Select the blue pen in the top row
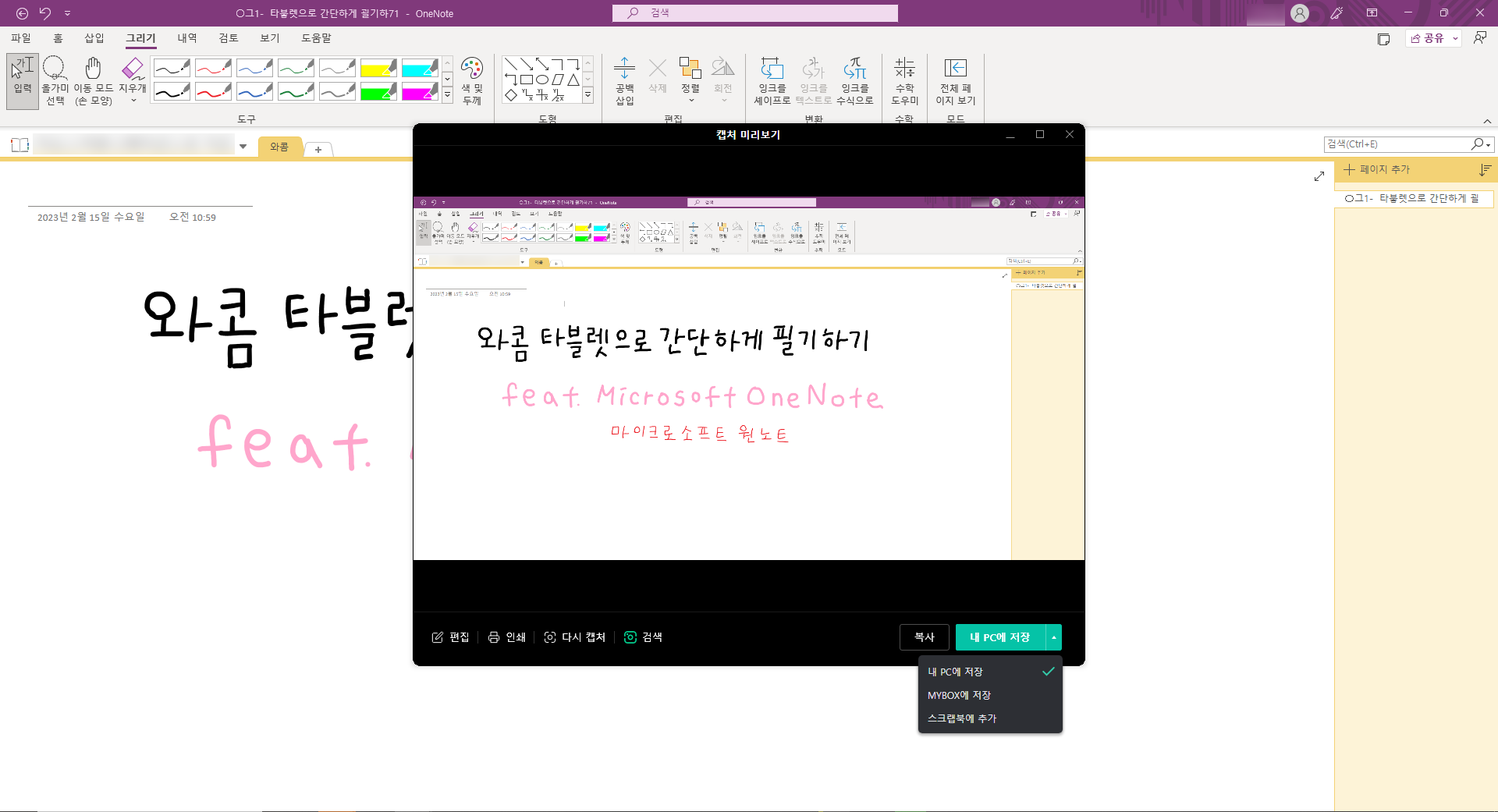1498x812 pixels. (254, 68)
